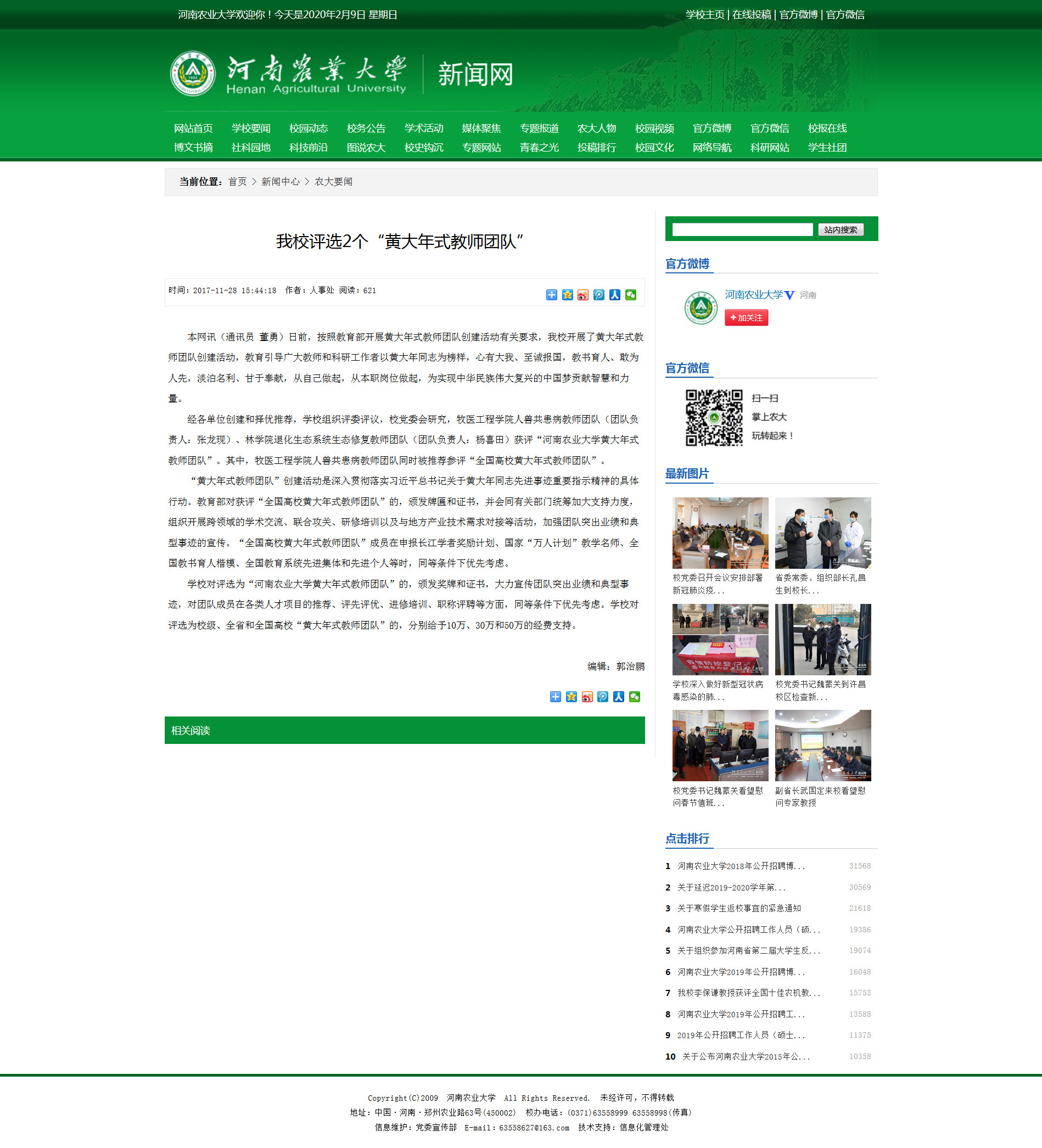The image size is (1042, 1148).
Task: Open the photo of 校党委书记魏蒙关到许昌校区检查新
Action: (823, 640)
